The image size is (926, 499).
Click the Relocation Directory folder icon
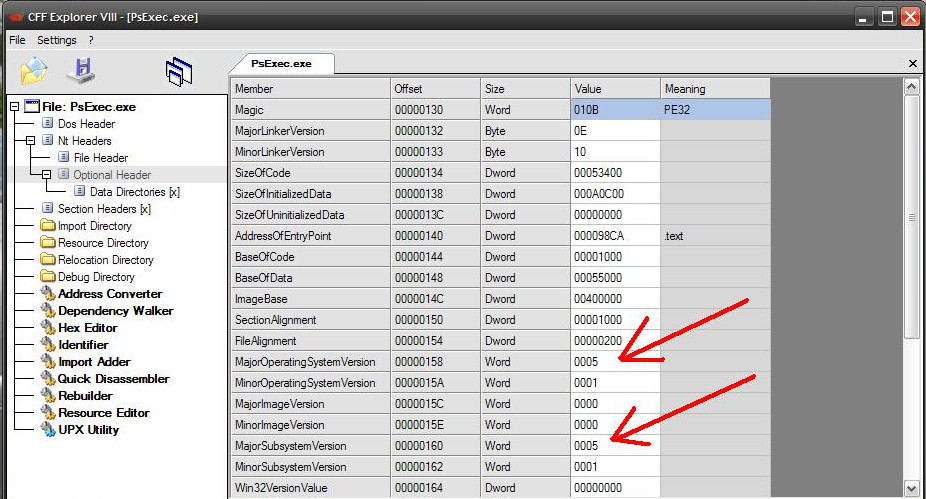[x=48, y=260]
